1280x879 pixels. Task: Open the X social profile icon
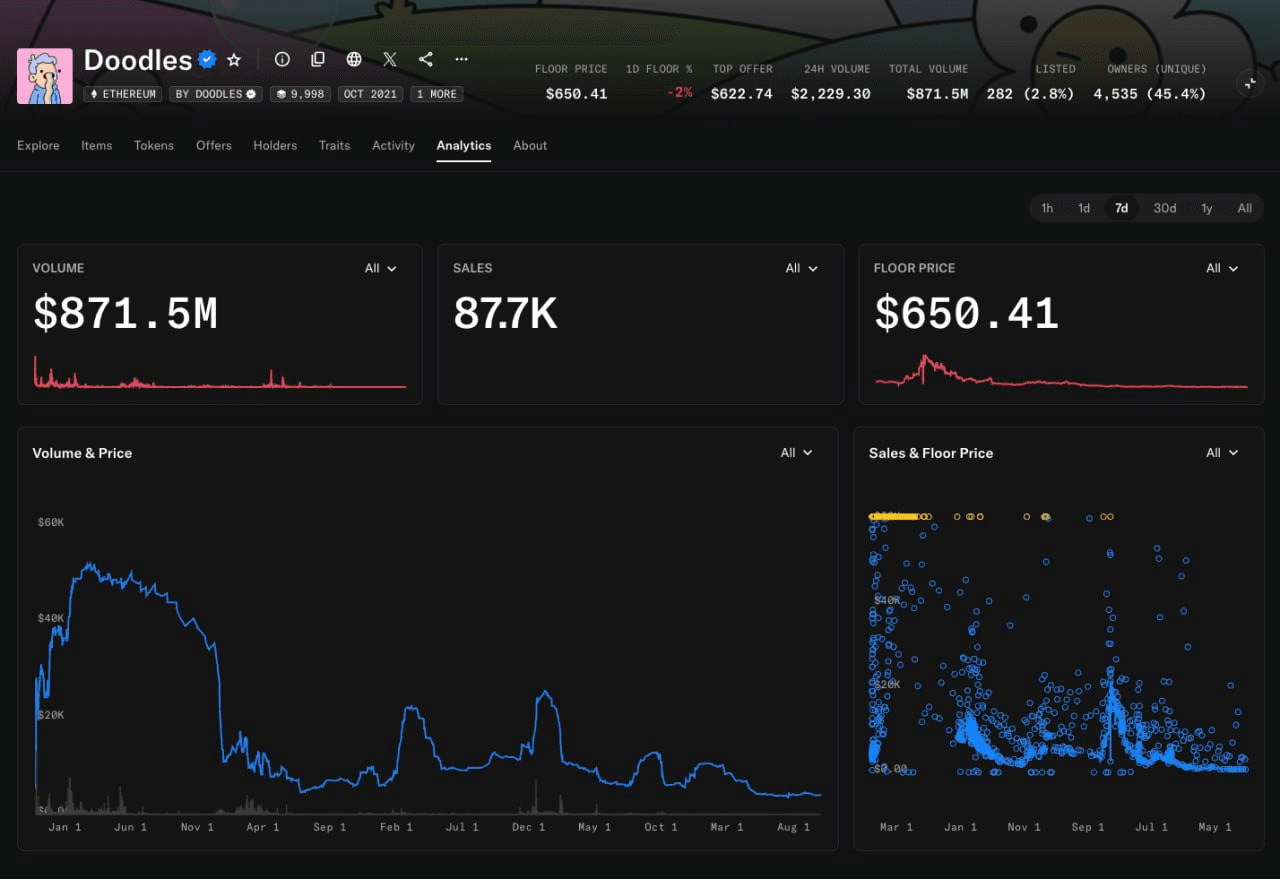[x=390, y=59]
